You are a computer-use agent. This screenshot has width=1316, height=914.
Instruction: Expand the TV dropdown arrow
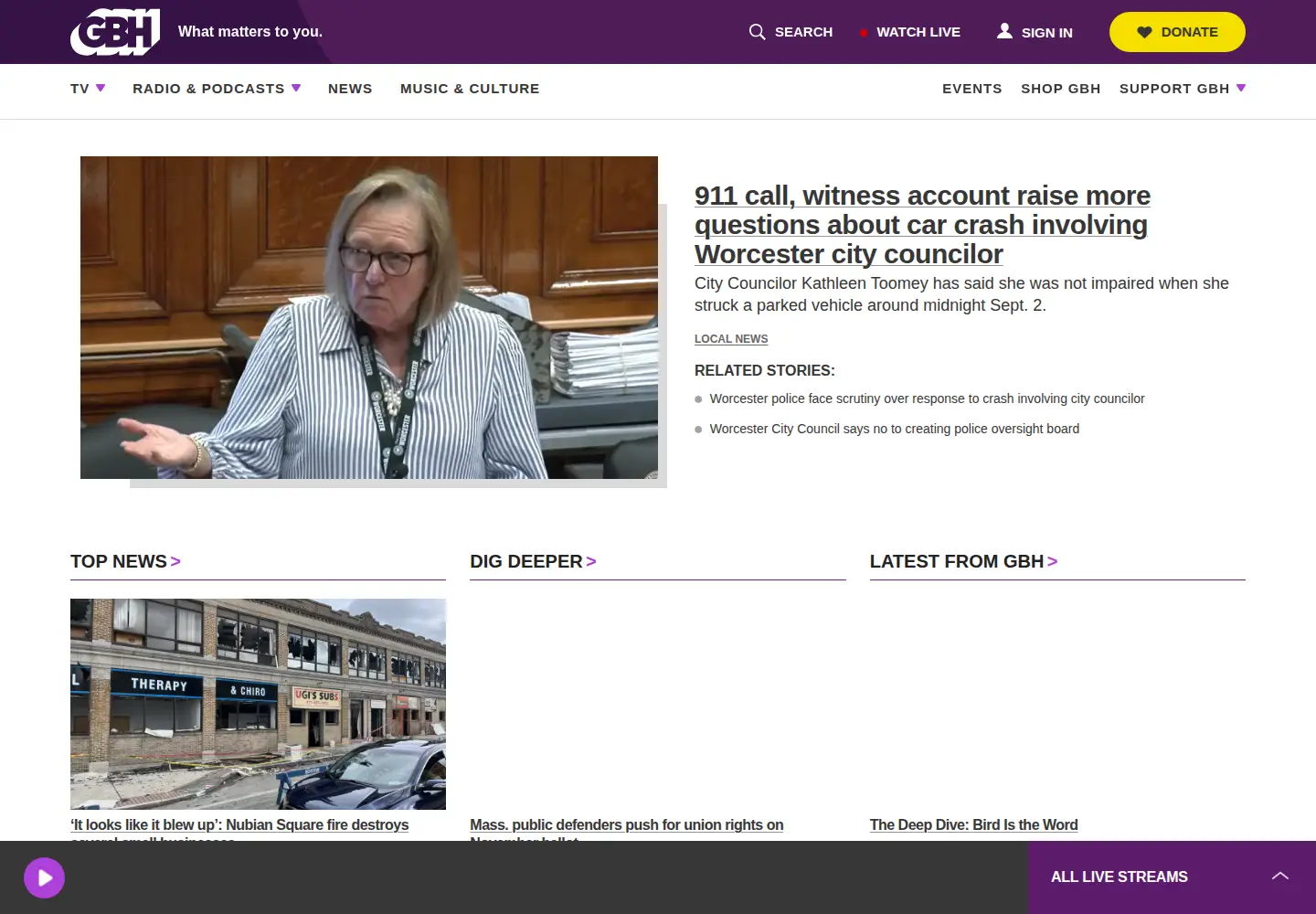pos(101,88)
